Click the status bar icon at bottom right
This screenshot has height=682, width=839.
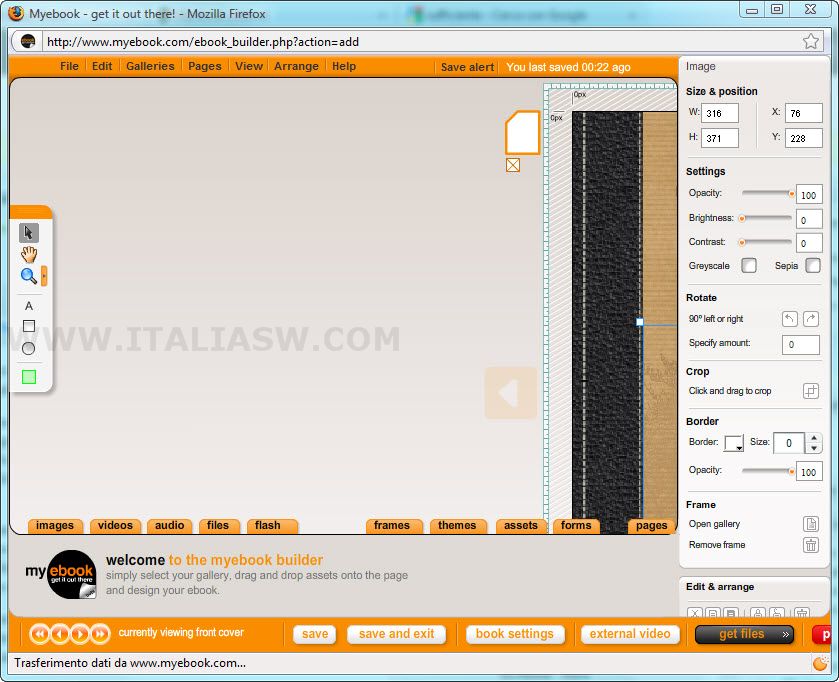click(x=820, y=664)
